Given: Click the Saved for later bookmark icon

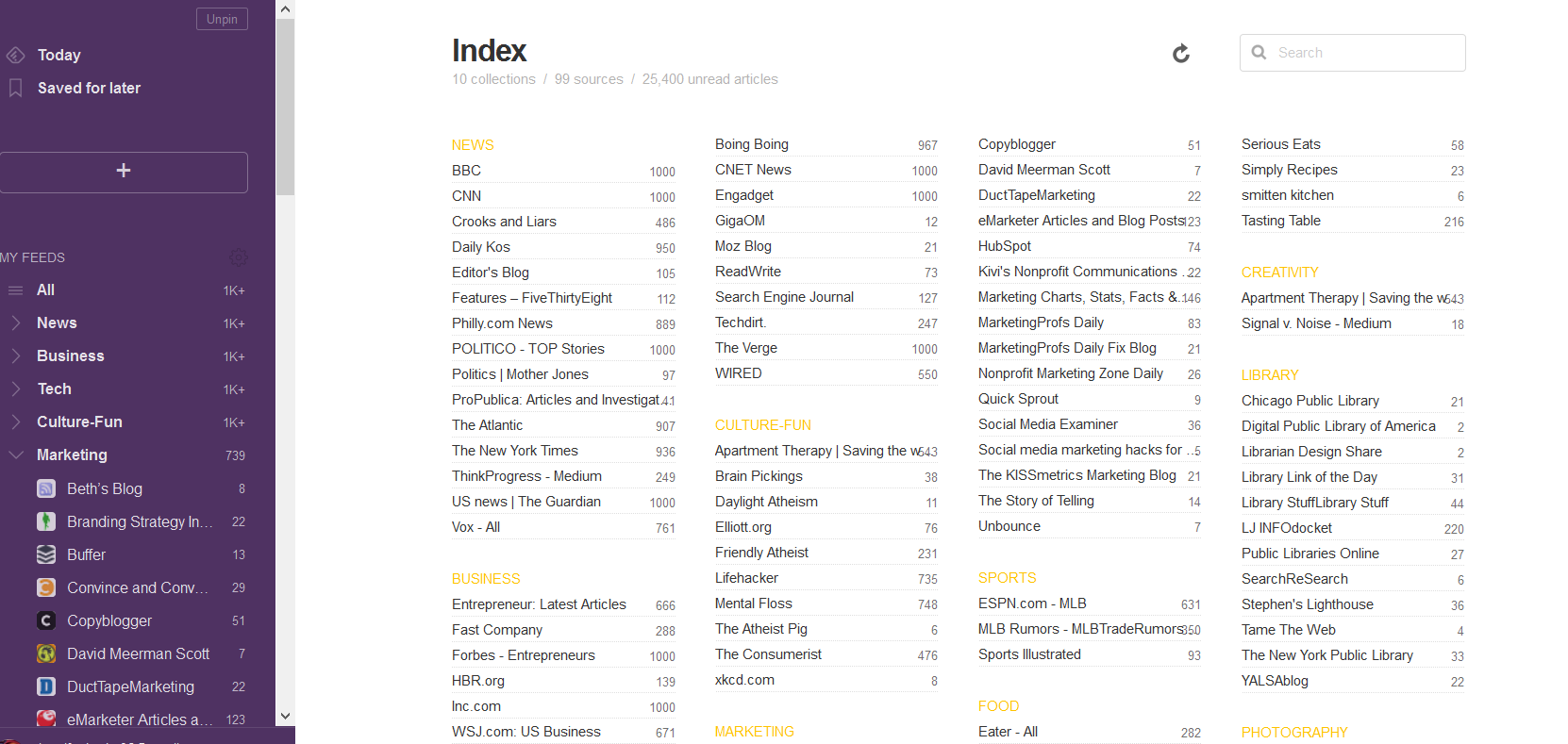Looking at the screenshot, I should 15,88.
